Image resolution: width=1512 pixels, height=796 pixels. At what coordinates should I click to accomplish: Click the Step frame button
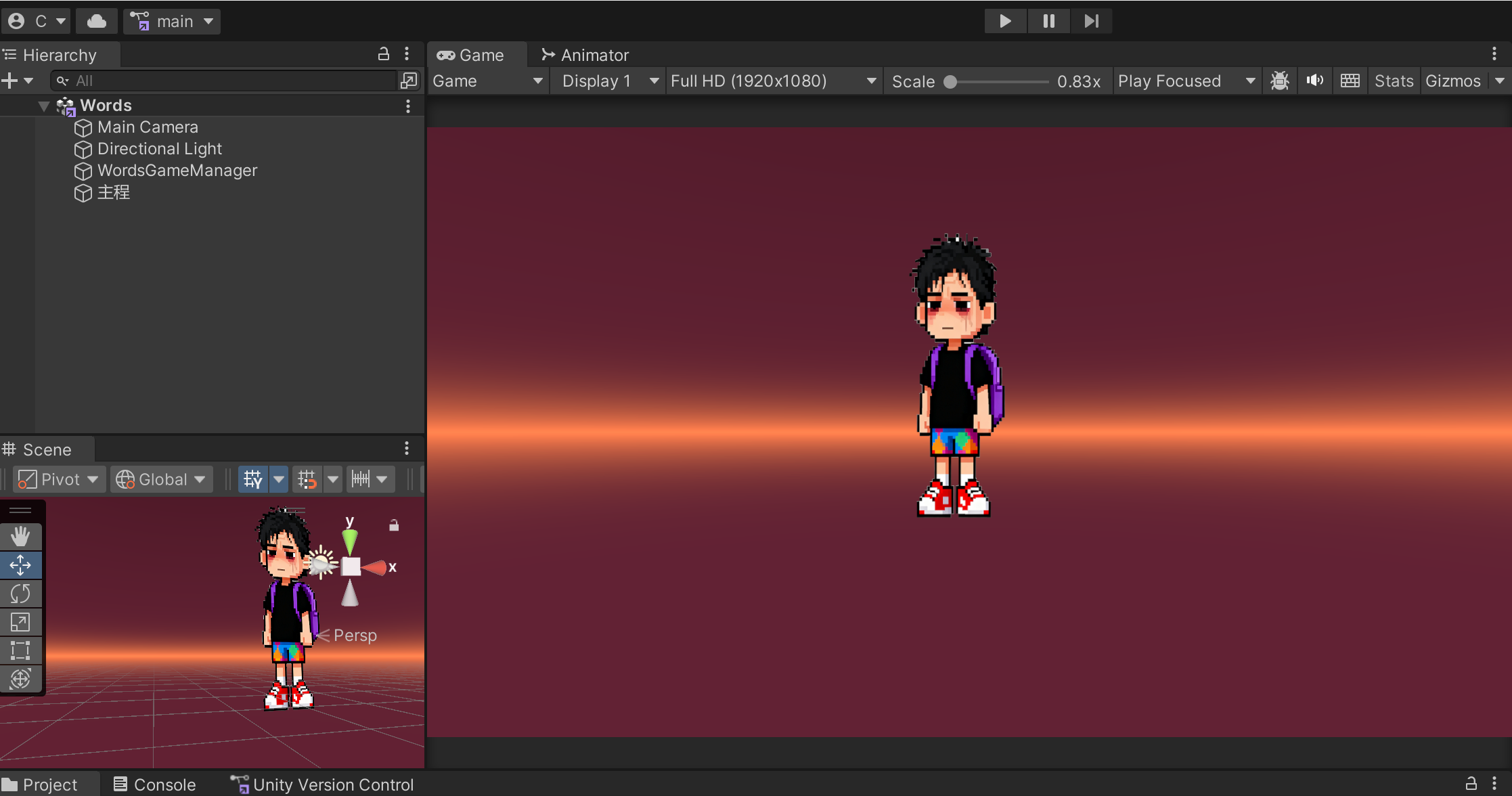(1090, 21)
